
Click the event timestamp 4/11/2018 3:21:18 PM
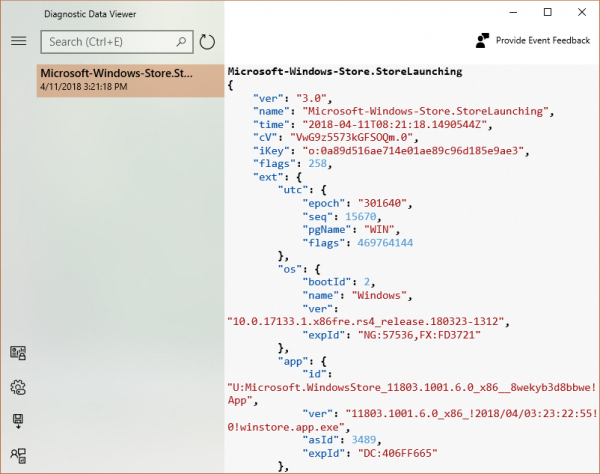pyautogui.click(x=84, y=87)
